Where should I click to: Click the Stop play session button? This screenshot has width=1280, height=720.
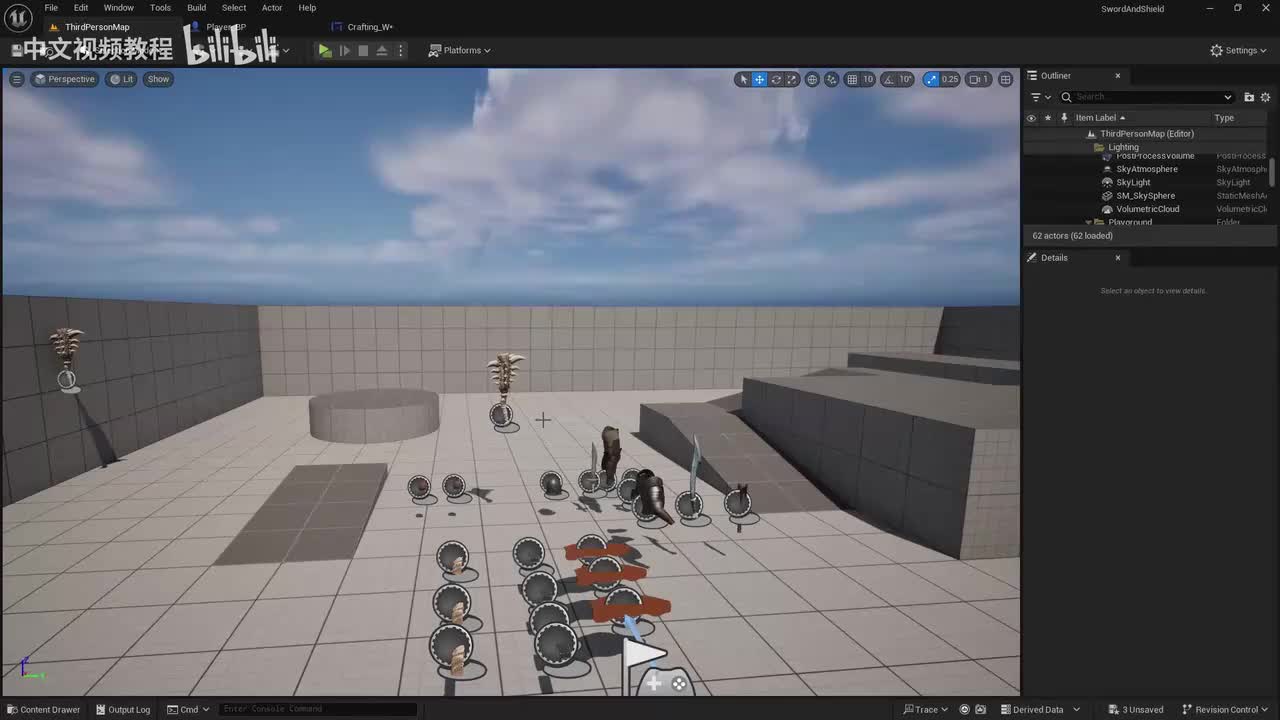tap(363, 50)
